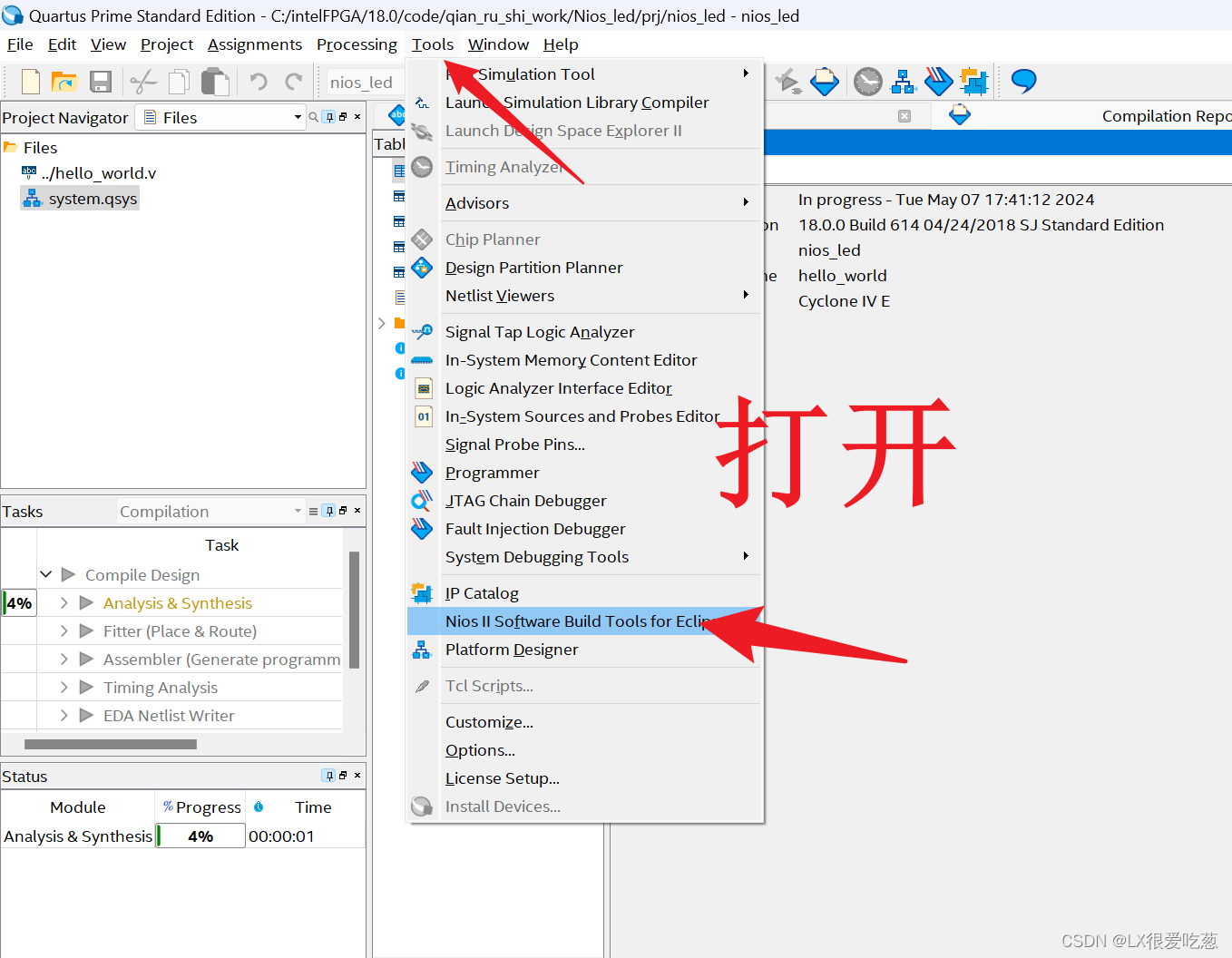
Task: Pin the Status panel
Action: (329, 776)
